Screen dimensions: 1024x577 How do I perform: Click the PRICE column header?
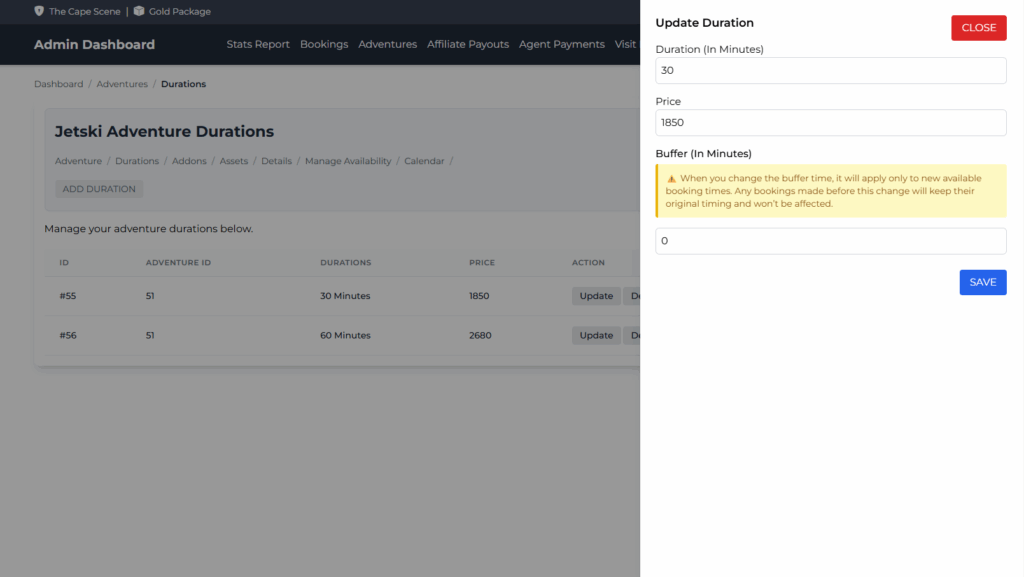click(482, 262)
